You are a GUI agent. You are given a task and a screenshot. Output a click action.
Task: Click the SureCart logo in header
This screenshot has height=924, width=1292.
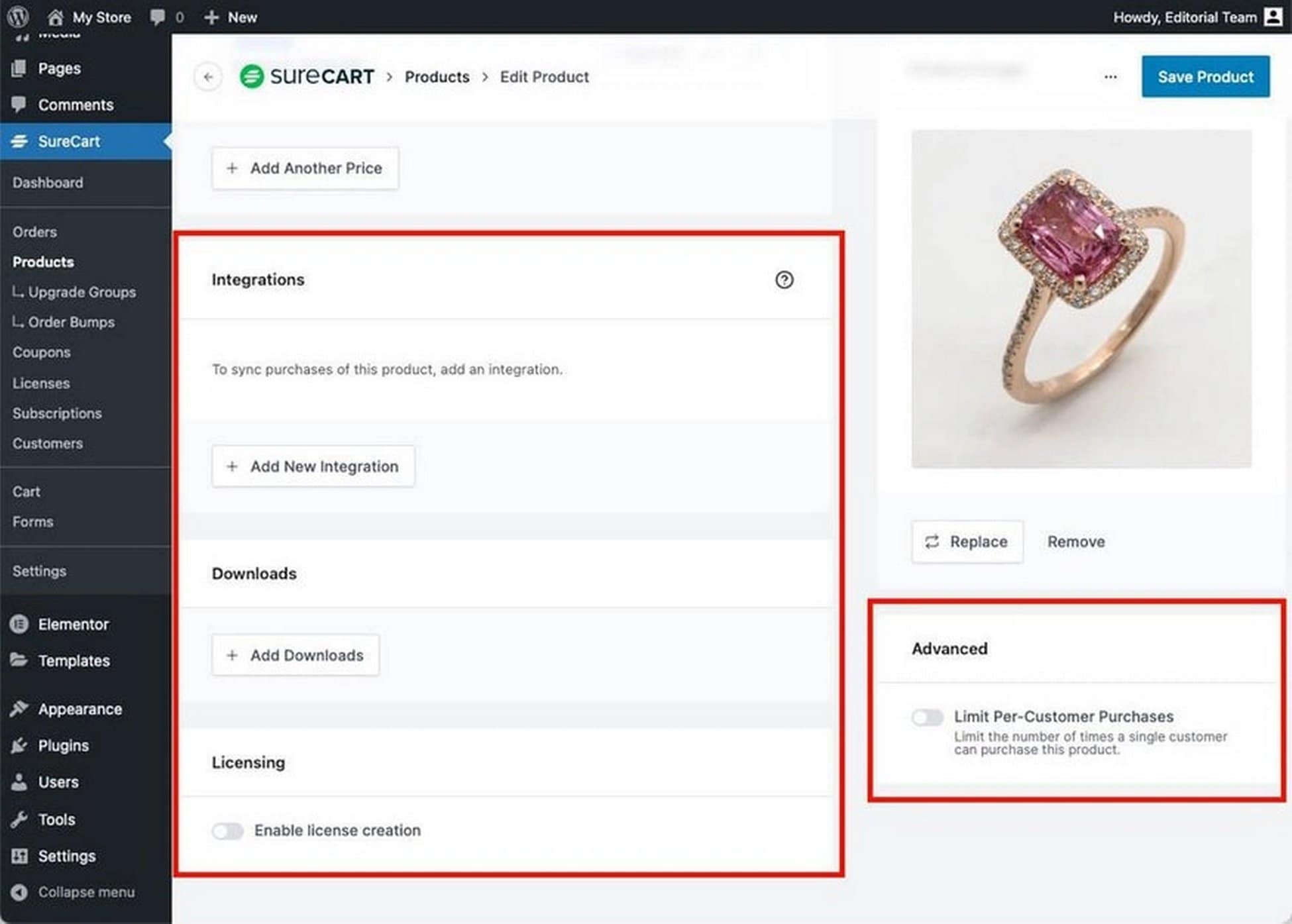(307, 77)
